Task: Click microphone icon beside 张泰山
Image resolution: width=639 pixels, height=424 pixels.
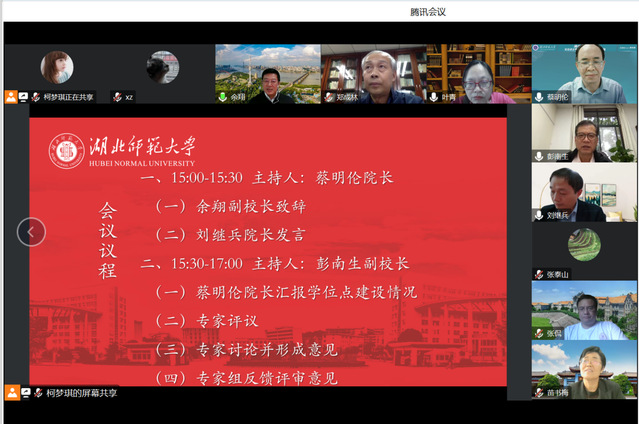Action: [x=539, y=274]
